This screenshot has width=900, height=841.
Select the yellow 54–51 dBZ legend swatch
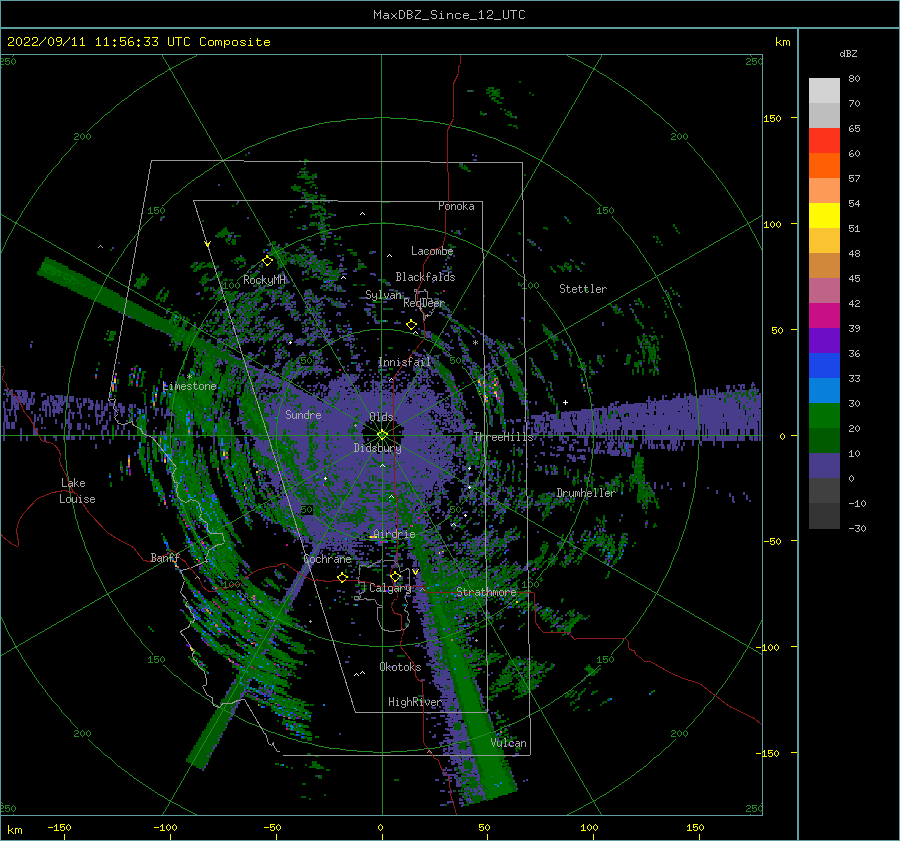824,216
